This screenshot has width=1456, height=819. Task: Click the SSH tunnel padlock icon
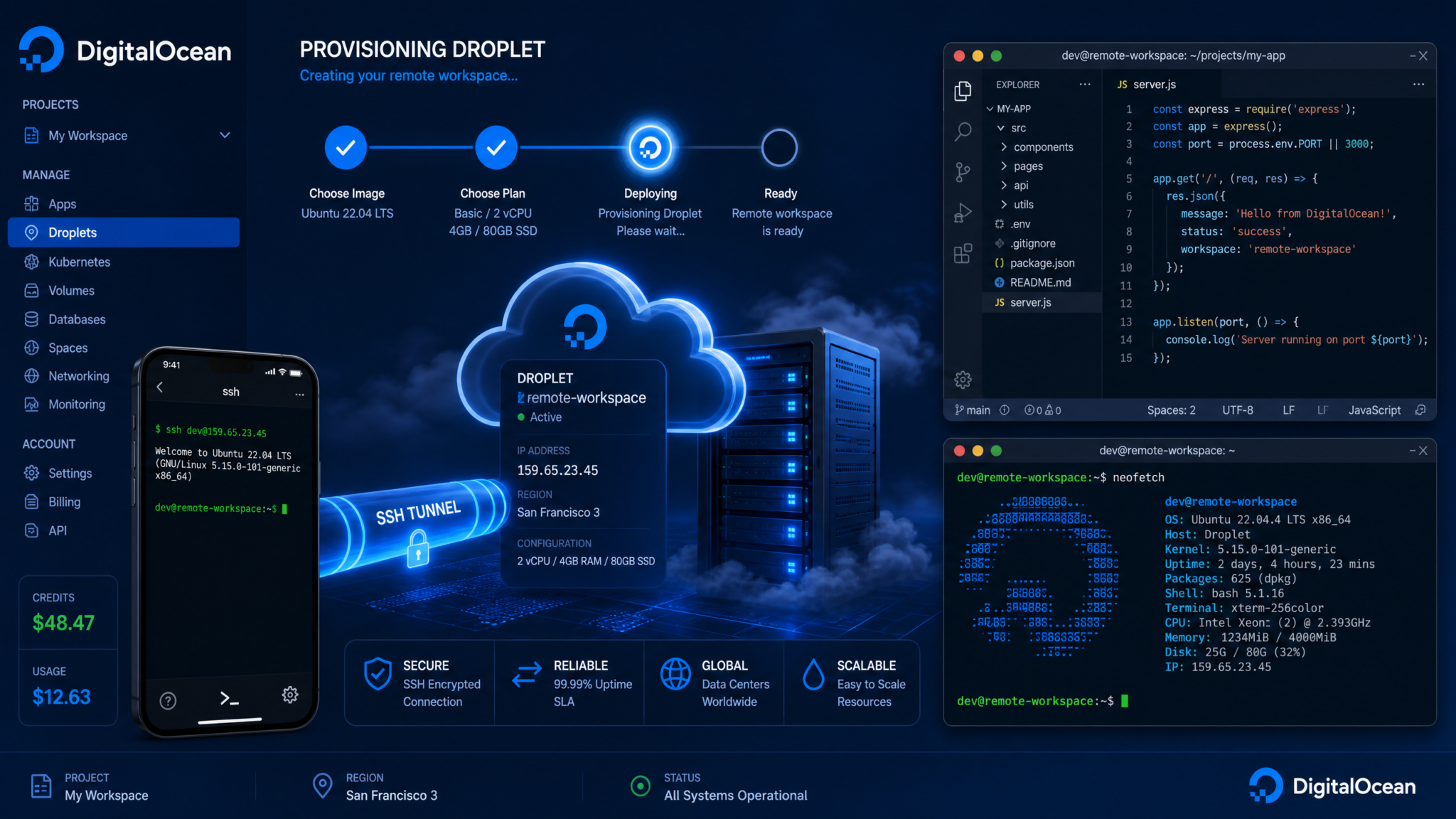tap(418, 549)
